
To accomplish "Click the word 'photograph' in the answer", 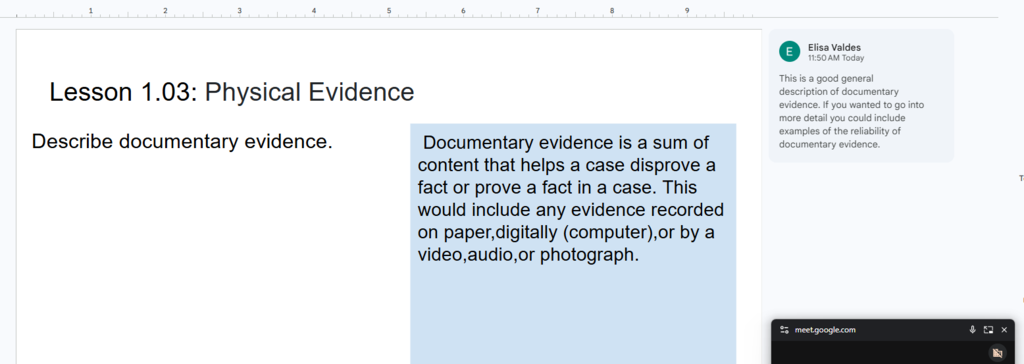I will (588, 256).
